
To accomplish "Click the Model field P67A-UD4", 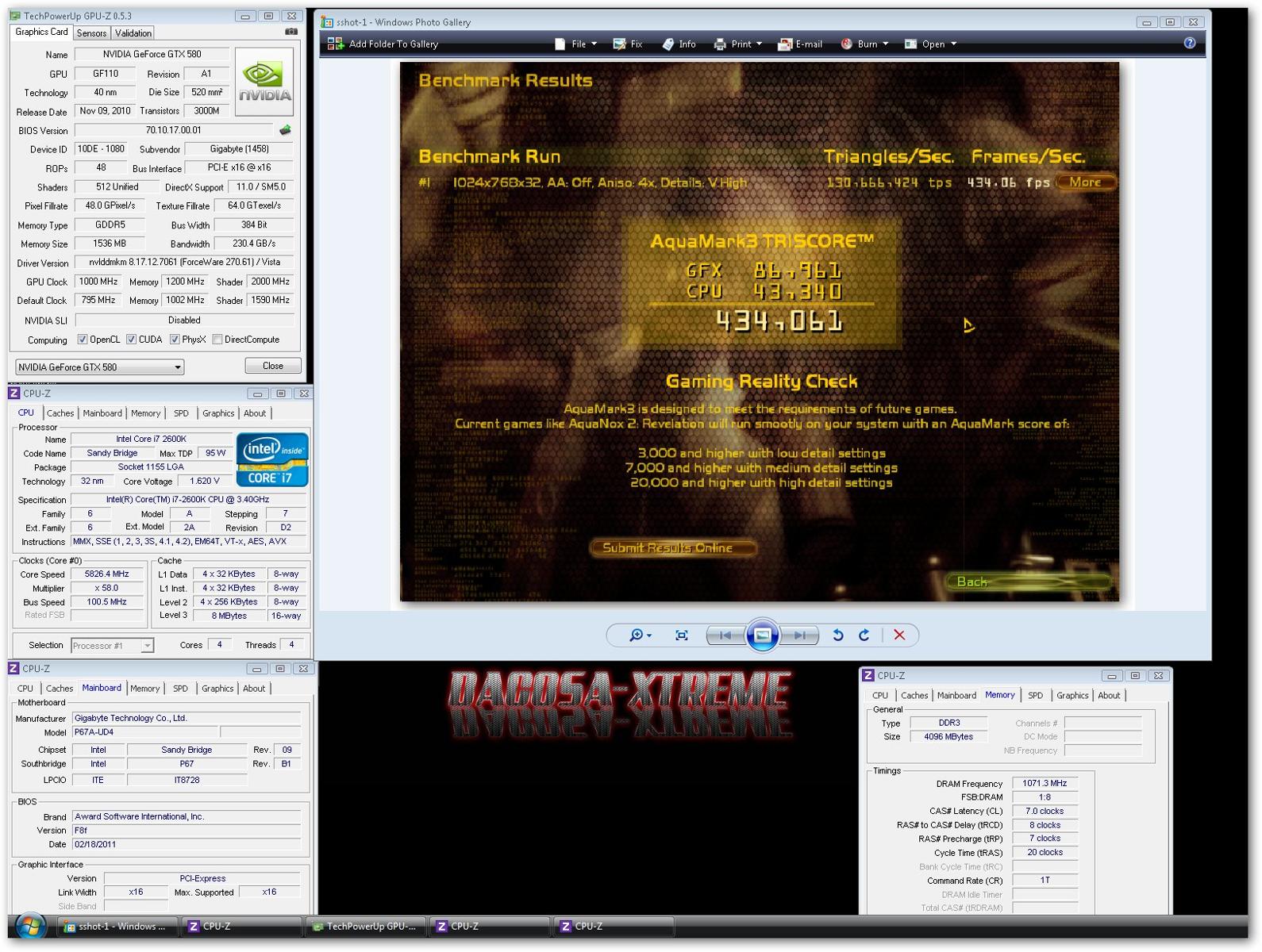I will tap(144, 732).
